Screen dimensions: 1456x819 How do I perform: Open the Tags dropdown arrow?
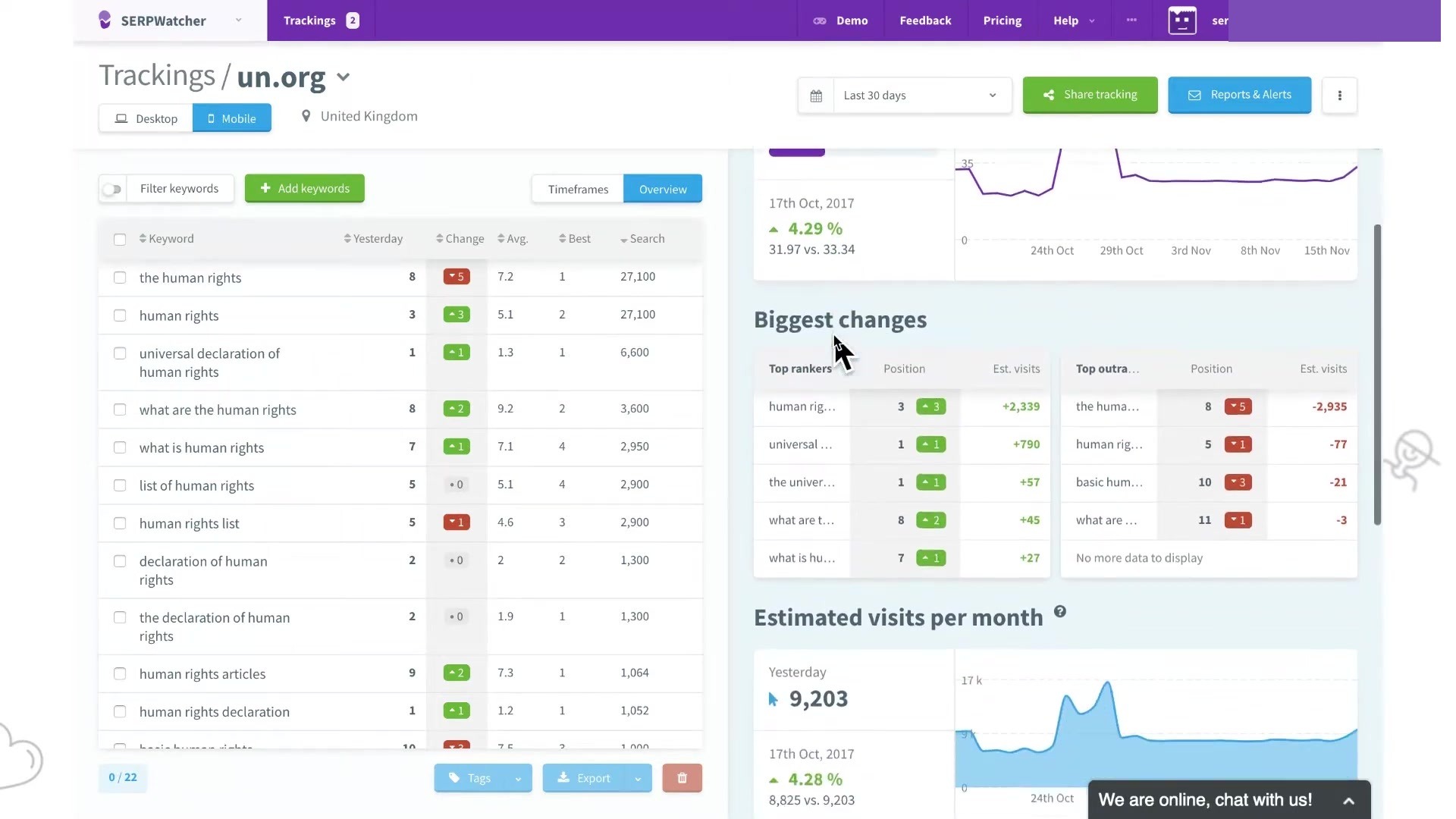518,778
